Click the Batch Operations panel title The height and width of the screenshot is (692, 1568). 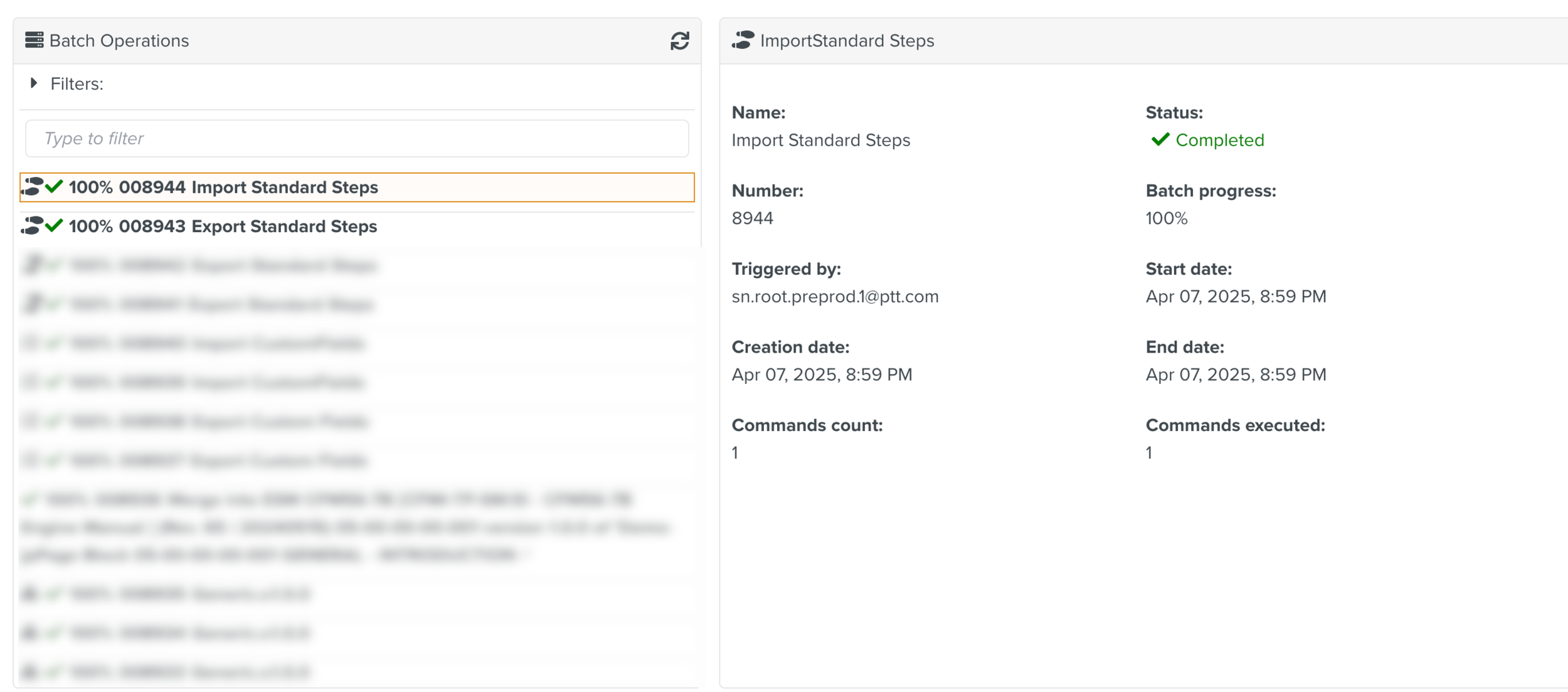[x=119, y=41]
